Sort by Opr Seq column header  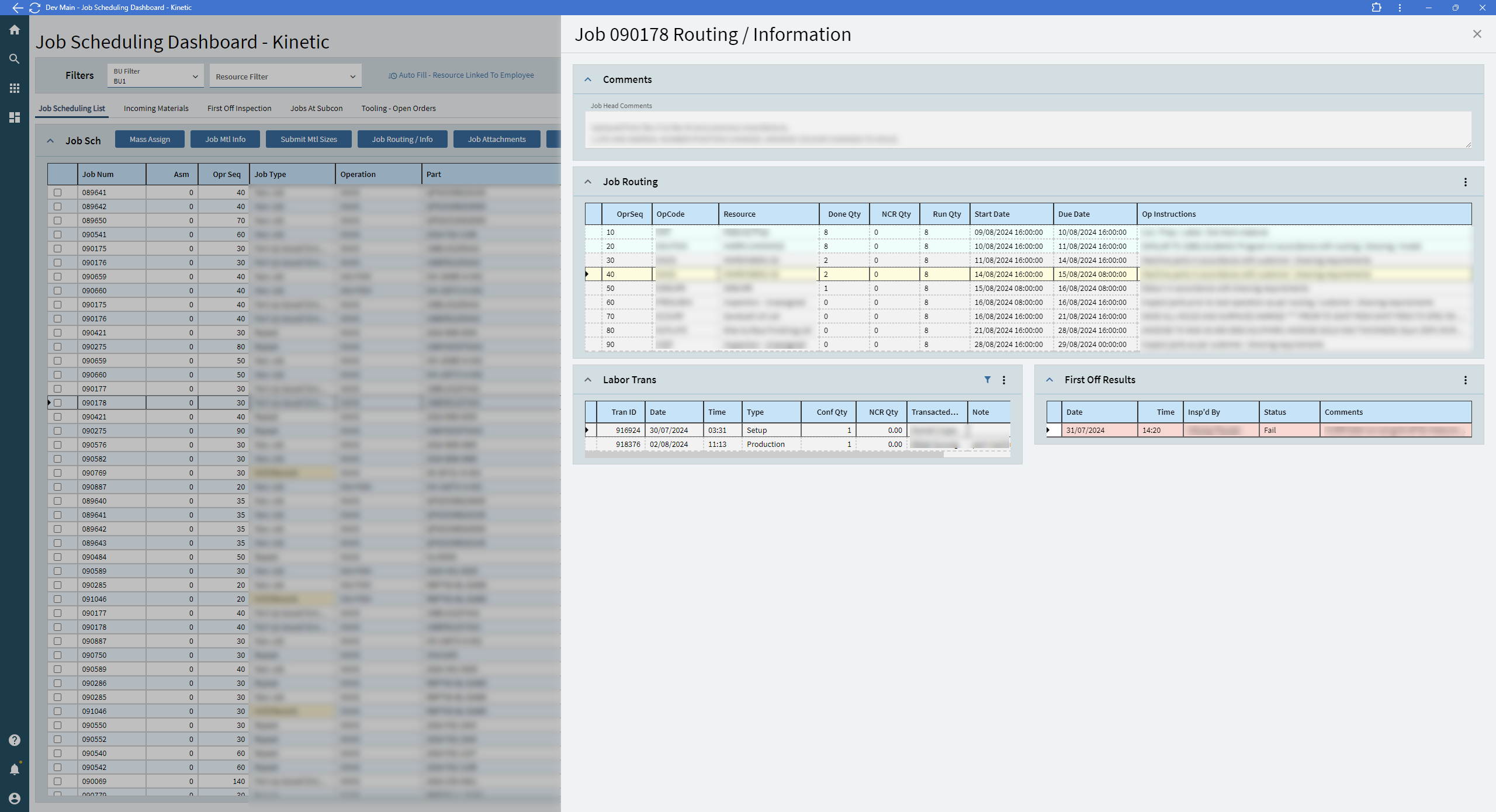224,174
